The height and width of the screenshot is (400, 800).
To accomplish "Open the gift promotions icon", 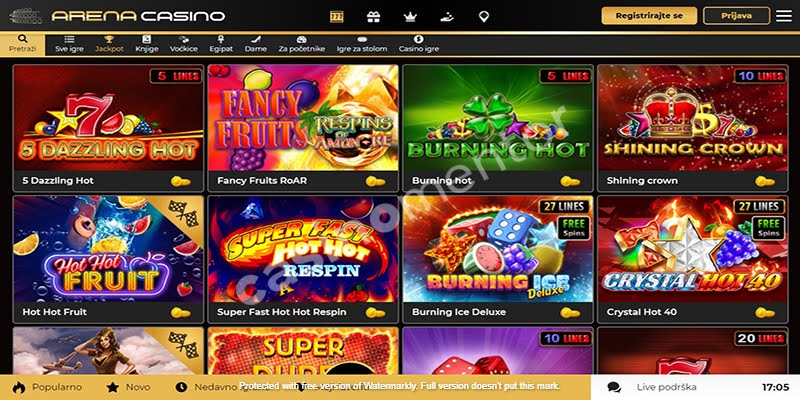I will [x=373, y=16].
